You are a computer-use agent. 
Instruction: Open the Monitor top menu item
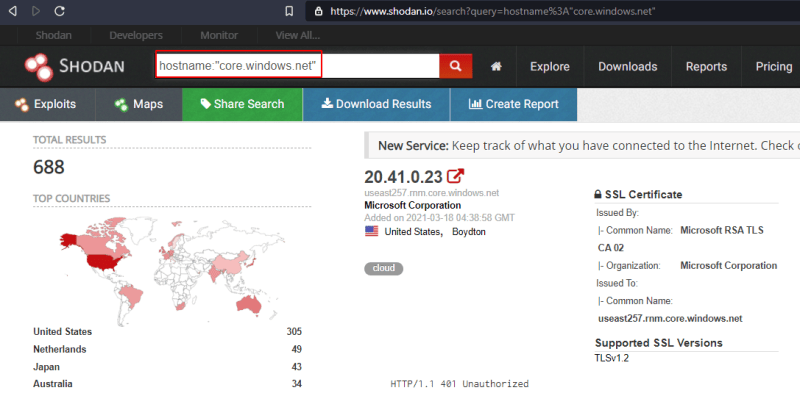219,35
